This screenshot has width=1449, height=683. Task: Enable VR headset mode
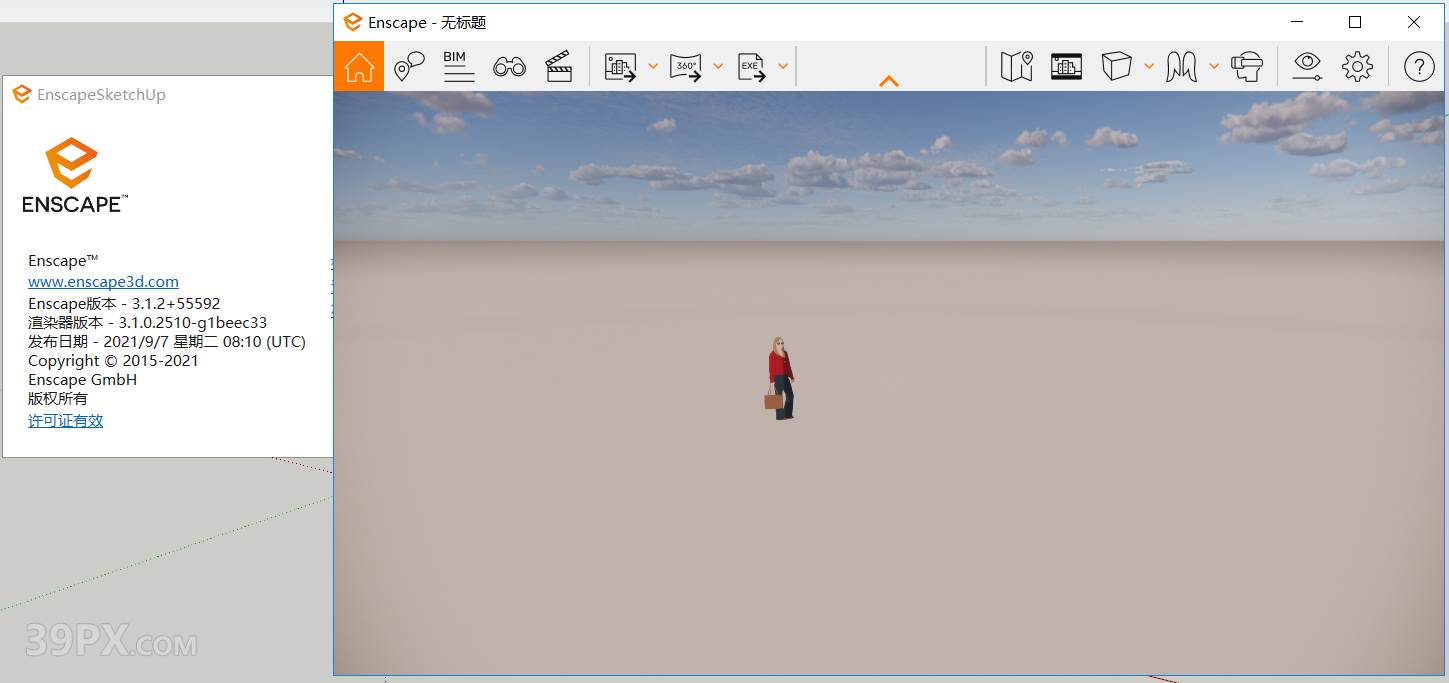tap(1247, 66)
